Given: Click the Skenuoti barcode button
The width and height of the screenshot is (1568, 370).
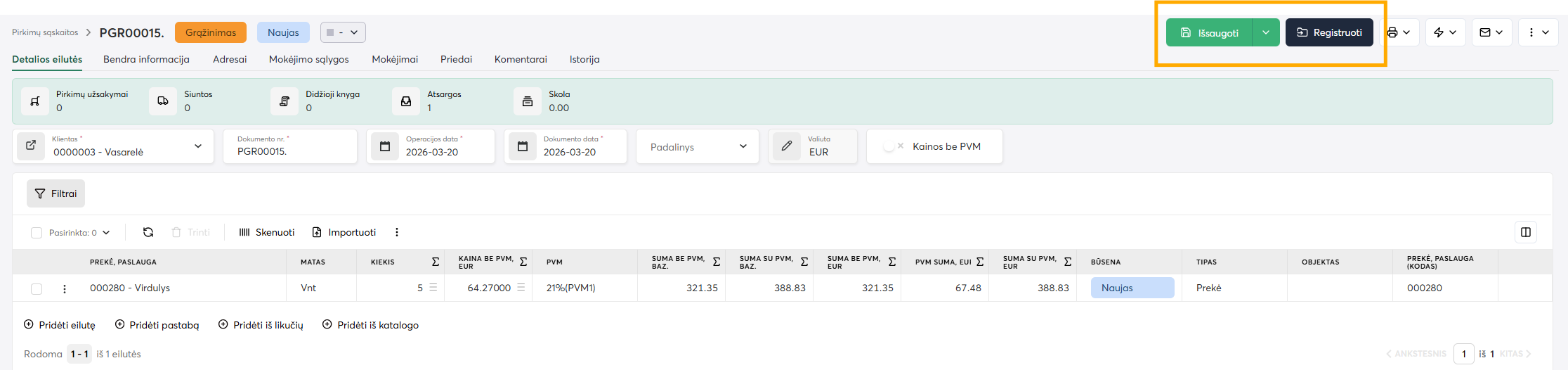Looking at the screenshot, I should click(x=267, y=232).
